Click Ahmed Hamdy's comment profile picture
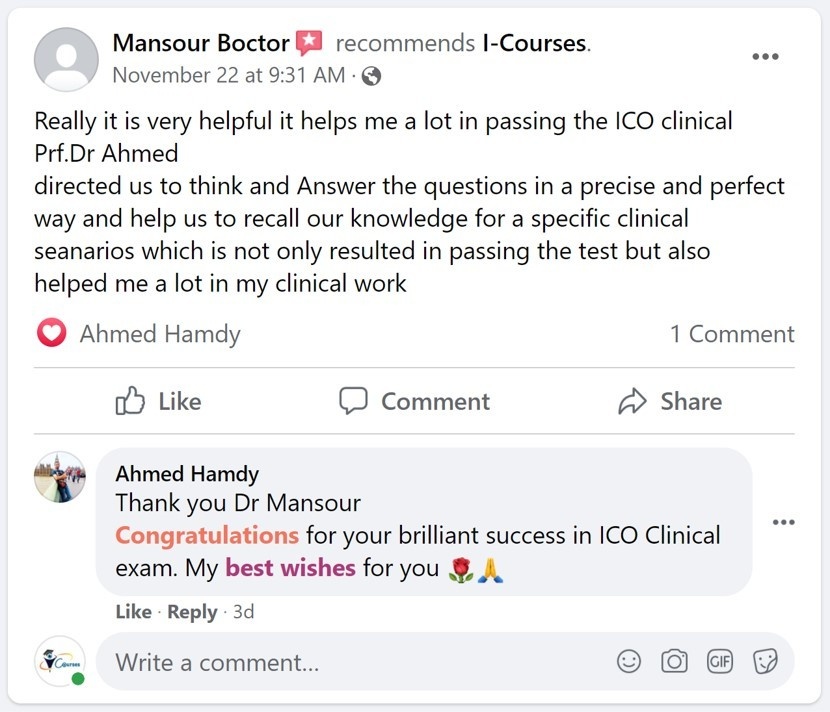The image size is (830, 712). (x=60, y=477)
